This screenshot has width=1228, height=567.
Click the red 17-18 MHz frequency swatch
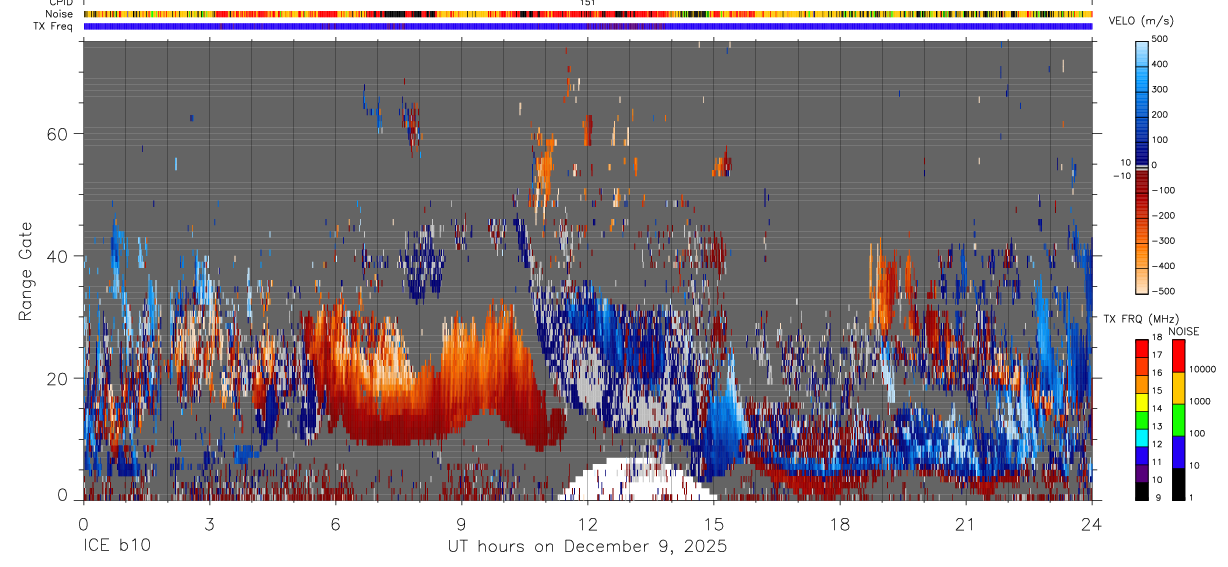[1142, 348]
